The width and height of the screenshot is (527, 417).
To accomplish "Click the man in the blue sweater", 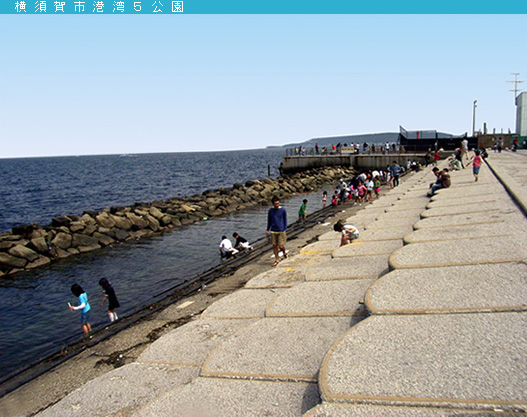I will tap(277, 231).
